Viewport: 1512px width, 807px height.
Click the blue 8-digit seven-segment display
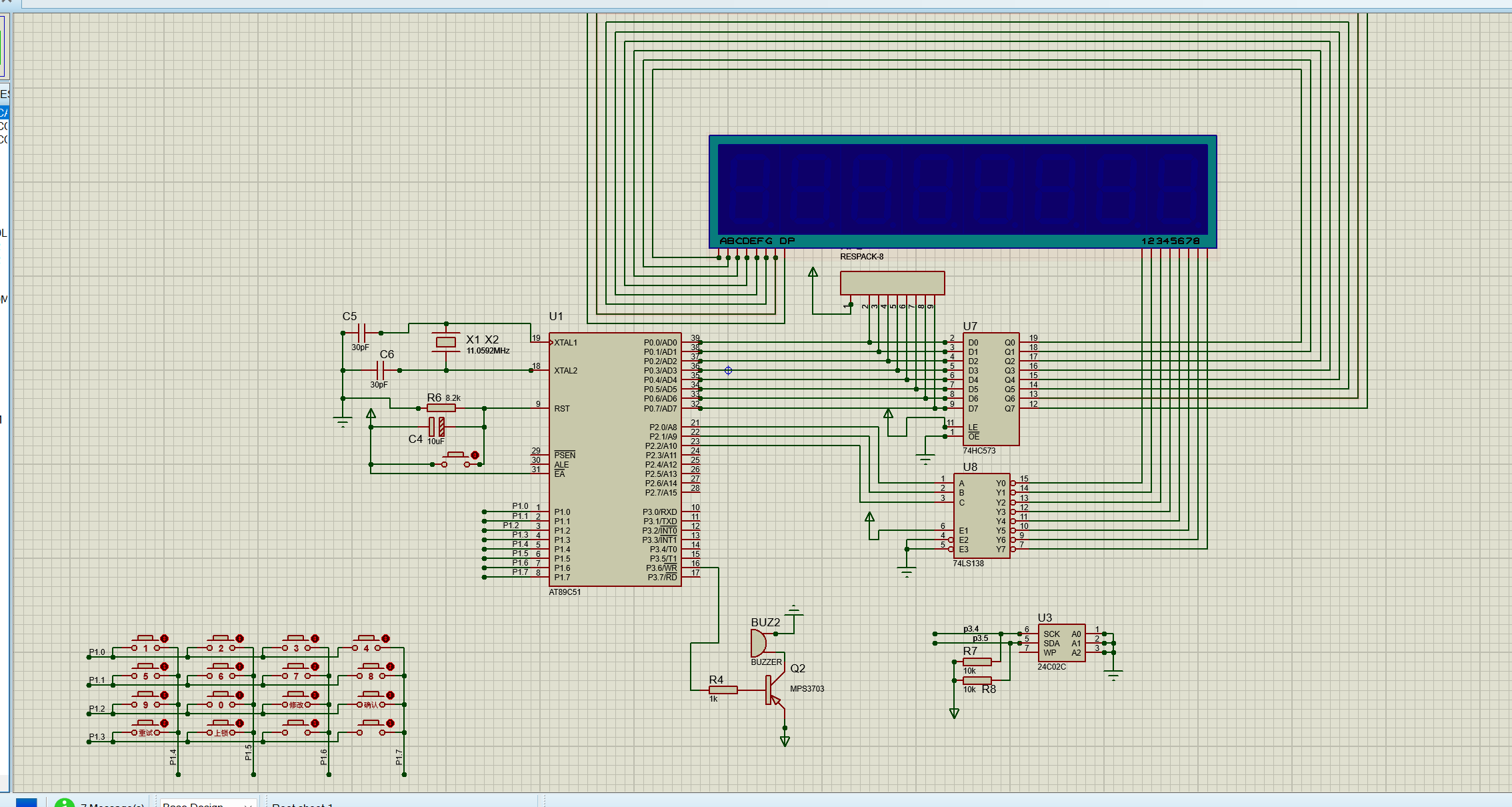pos(963,191)
